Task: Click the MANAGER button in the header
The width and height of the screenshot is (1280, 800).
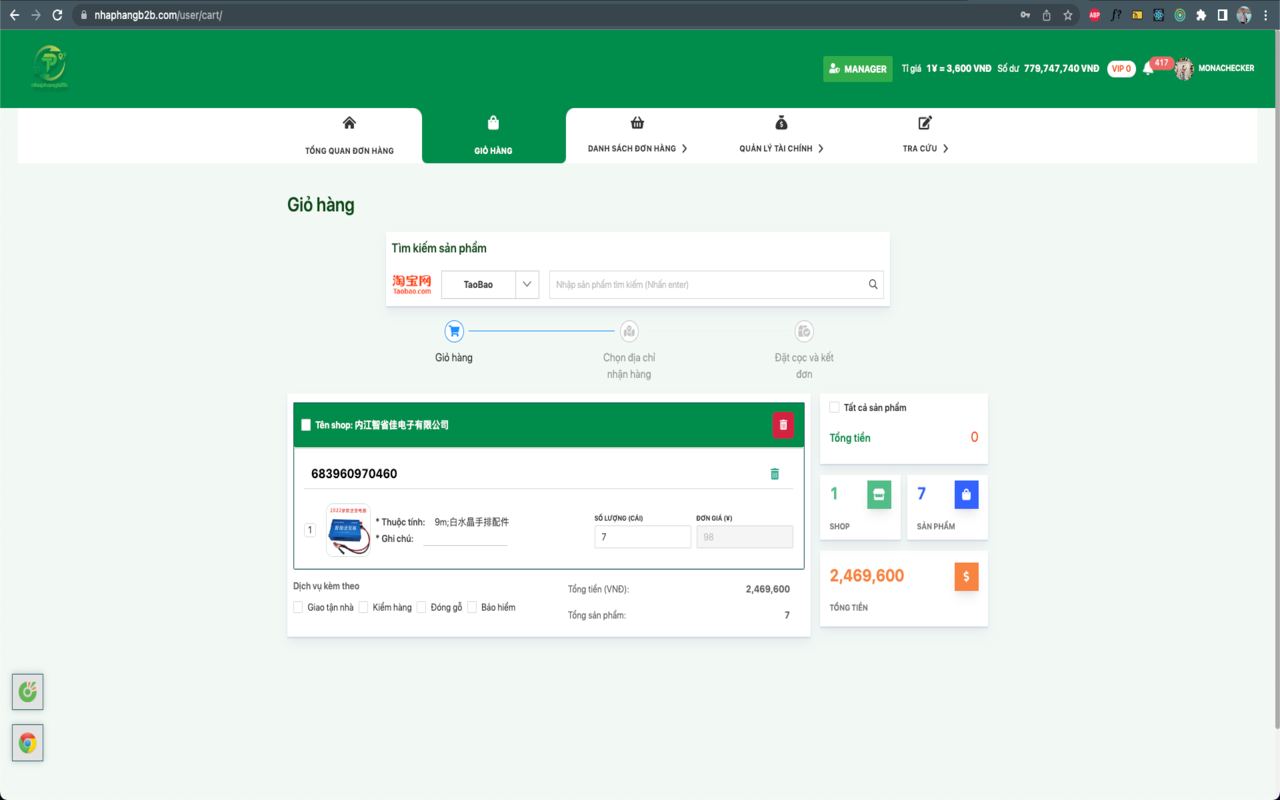Action: [857, 68]
